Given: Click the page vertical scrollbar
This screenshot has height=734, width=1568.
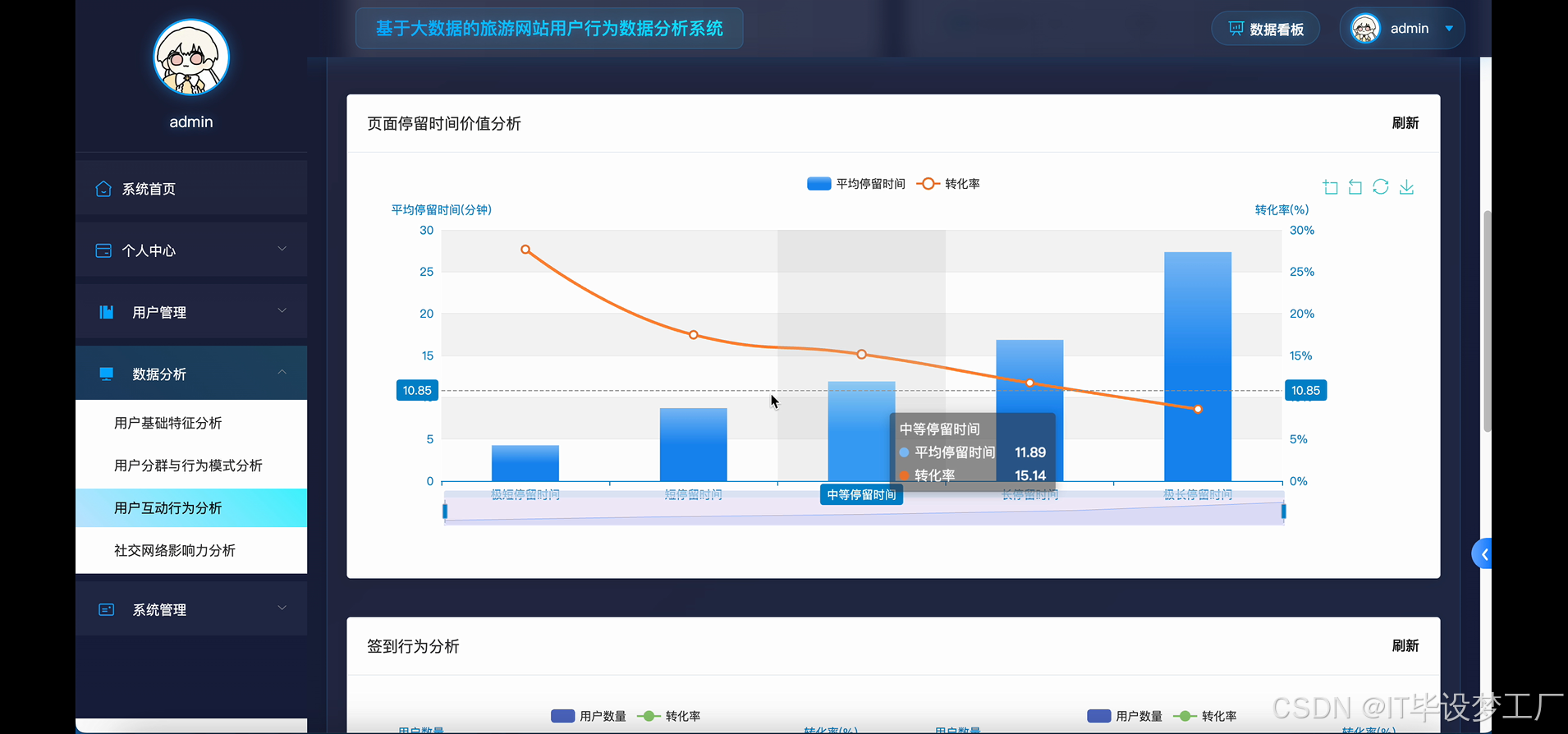Looking at the screenshot, I should [1487, 320].
